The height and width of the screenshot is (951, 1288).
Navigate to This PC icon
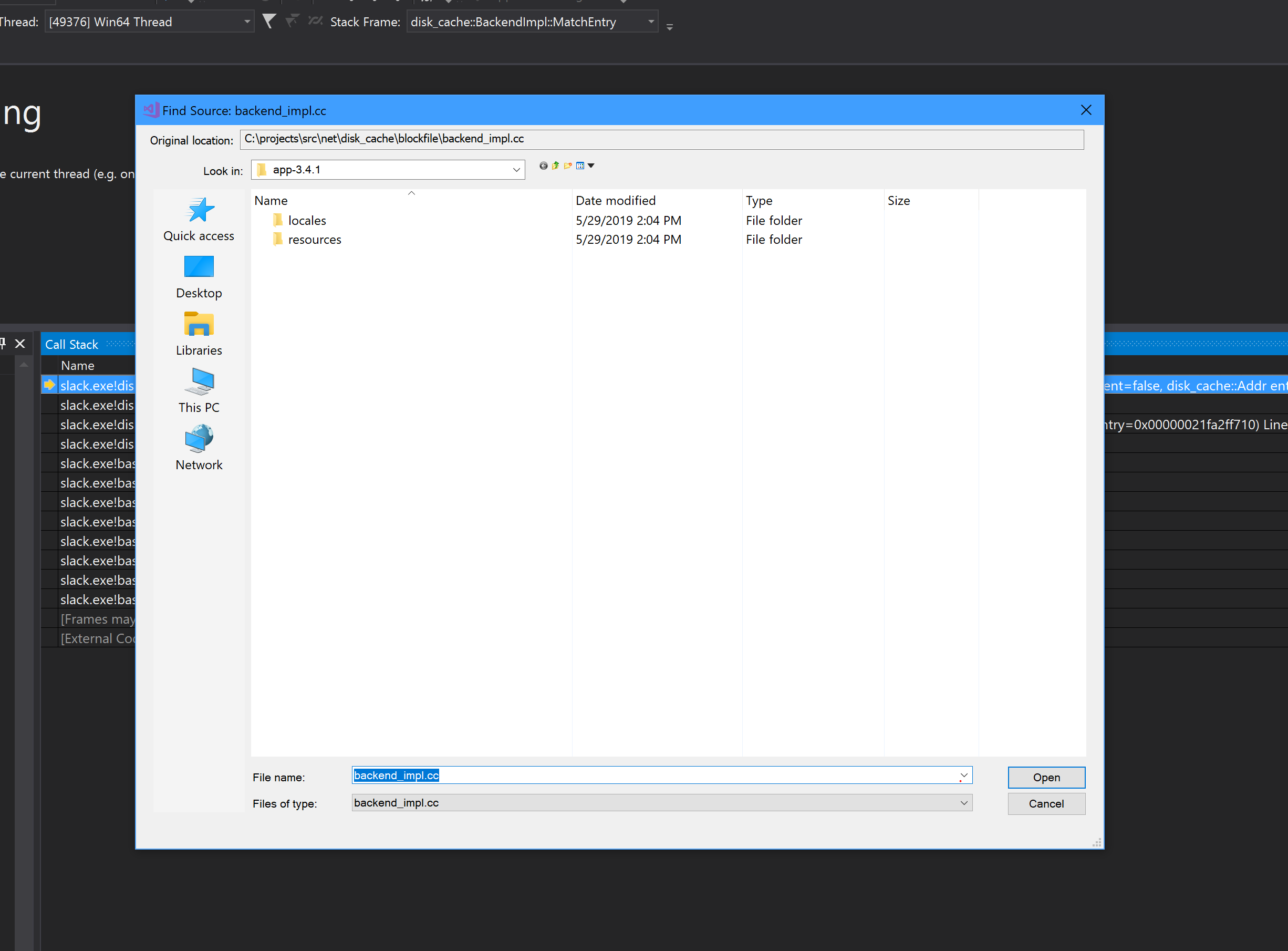coord(198,391)
